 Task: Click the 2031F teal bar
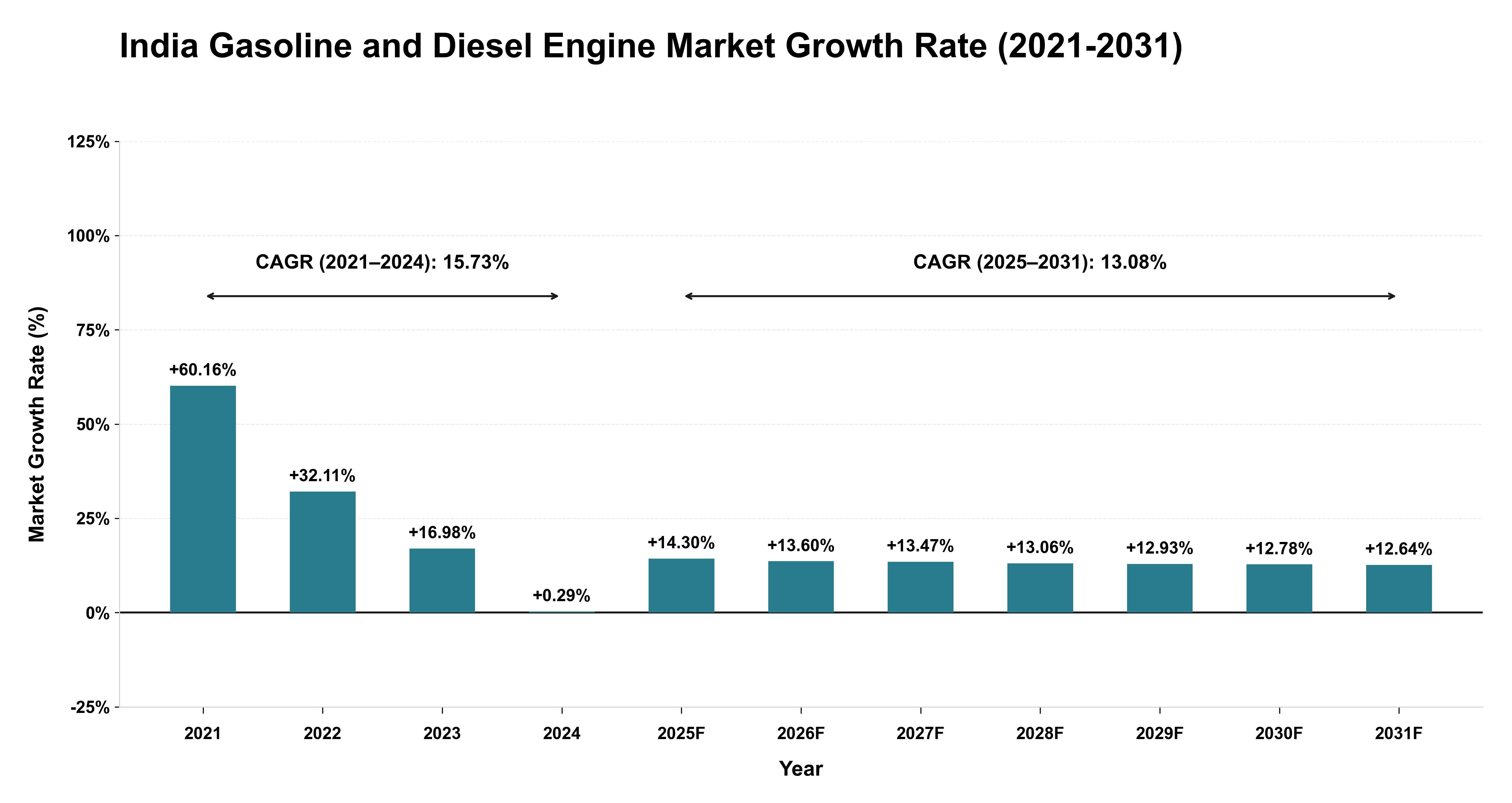click(1399, 589)
